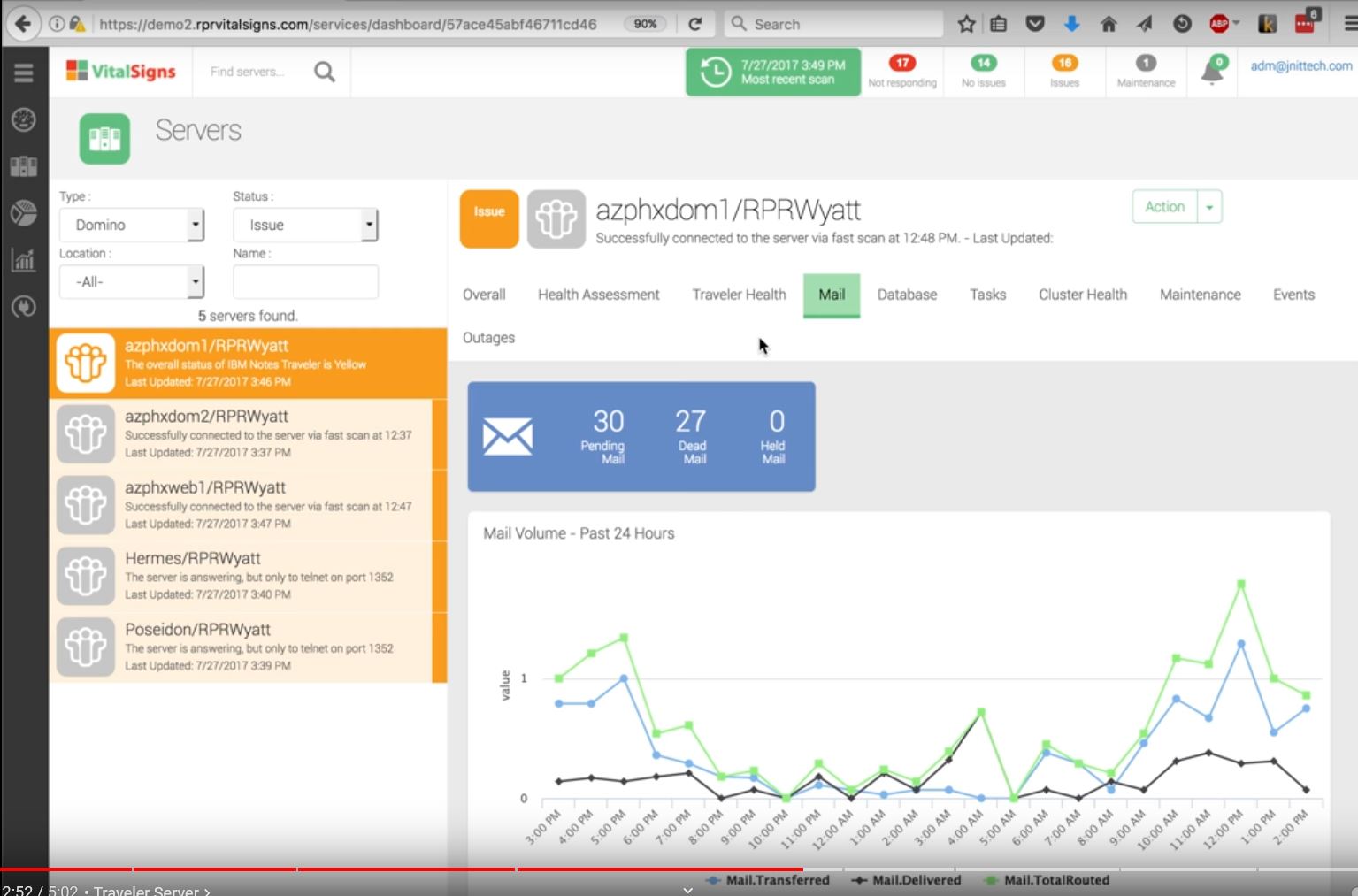Open the Maintenance tab
Viewport: 1358px width, 896px height.
1200,295
